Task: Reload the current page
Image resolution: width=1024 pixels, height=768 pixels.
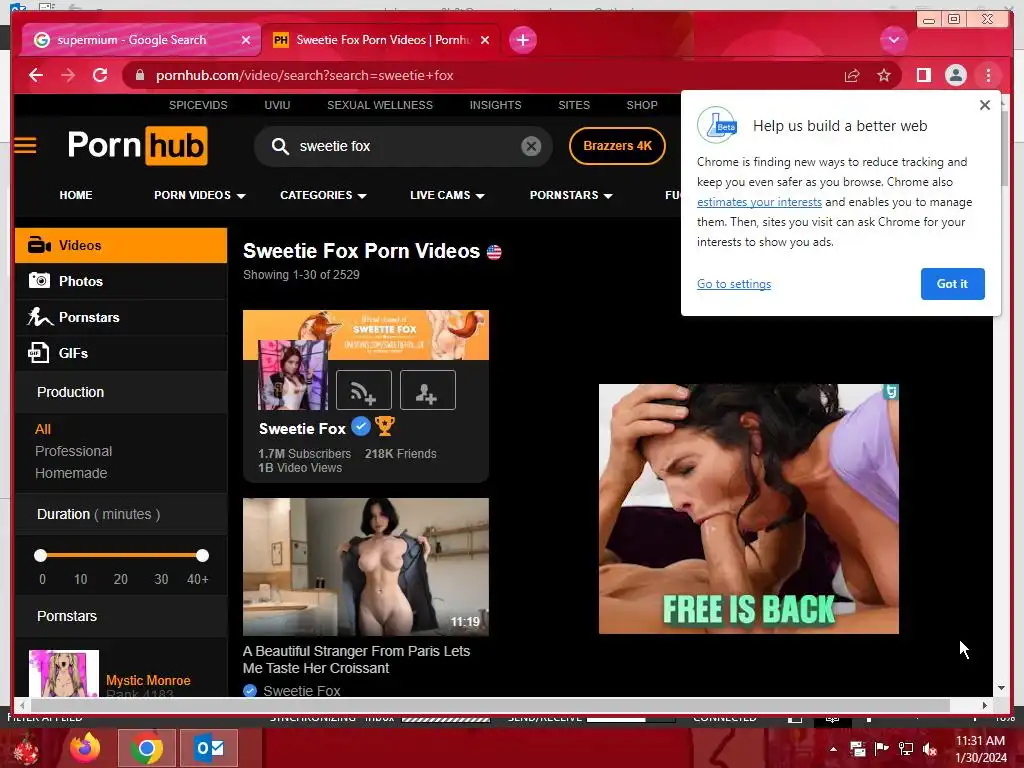Action: (x=100, y=75)
